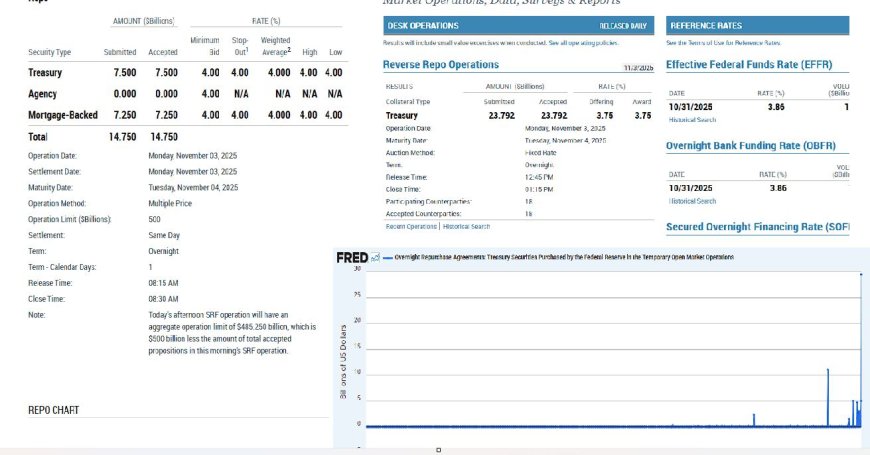Image resolution: width=870 pixels, height=455 pixels.
Task: Click the RELEASED DAILY label in header
Action: pos(623,26)
